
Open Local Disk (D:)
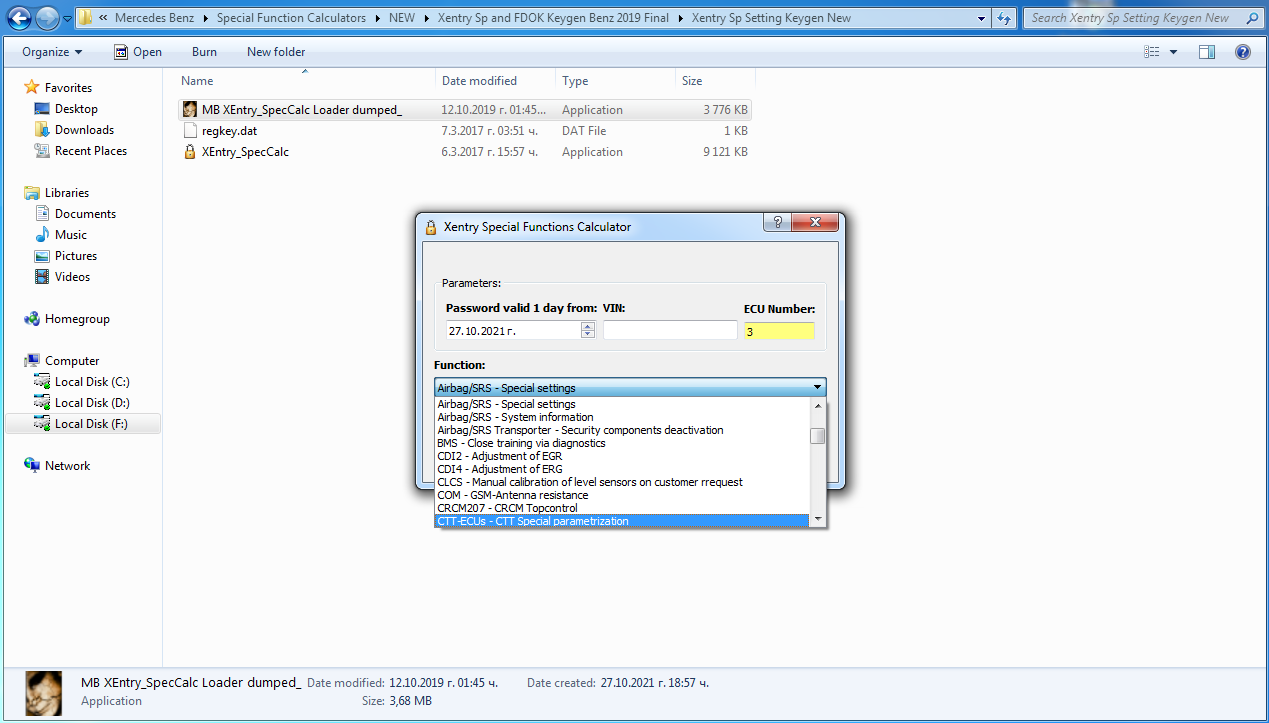[92, 403]
